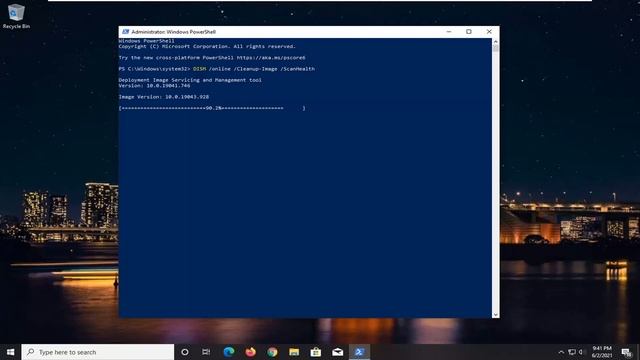Click the PowerShell taskbar button
Screen dimensions: 640x360
click(x=359, y=352)
